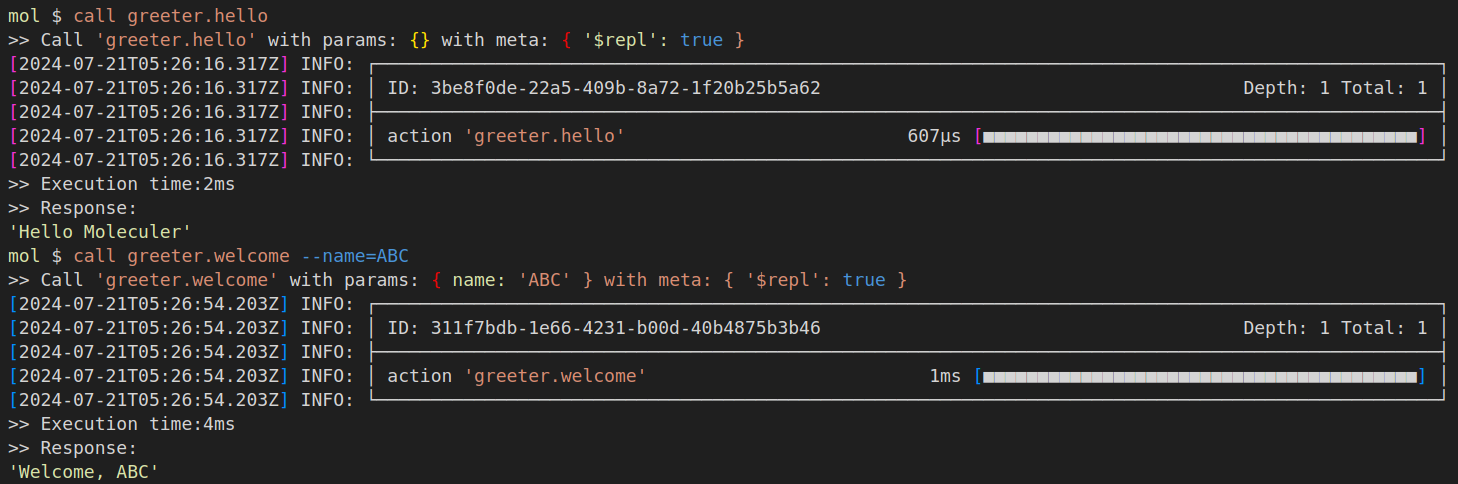1458x484 pixels.
Task: Click the 'Welcome, ABC' response string
Action: pos(85,472)
